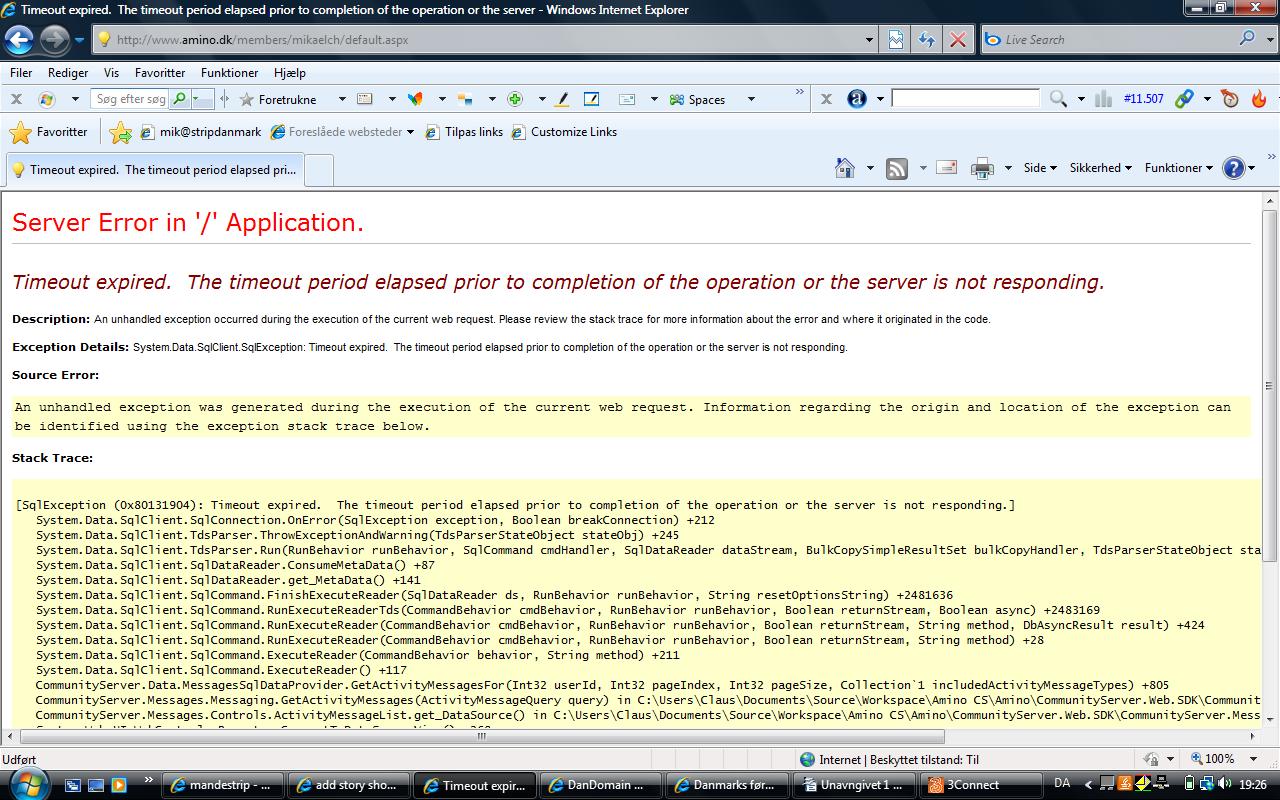Image resolution: width=1280 pixels, height=800 pixels.
Task: Switch to DanDomain taskbar window
Action: pyautogui.click(x=602, y=785)
